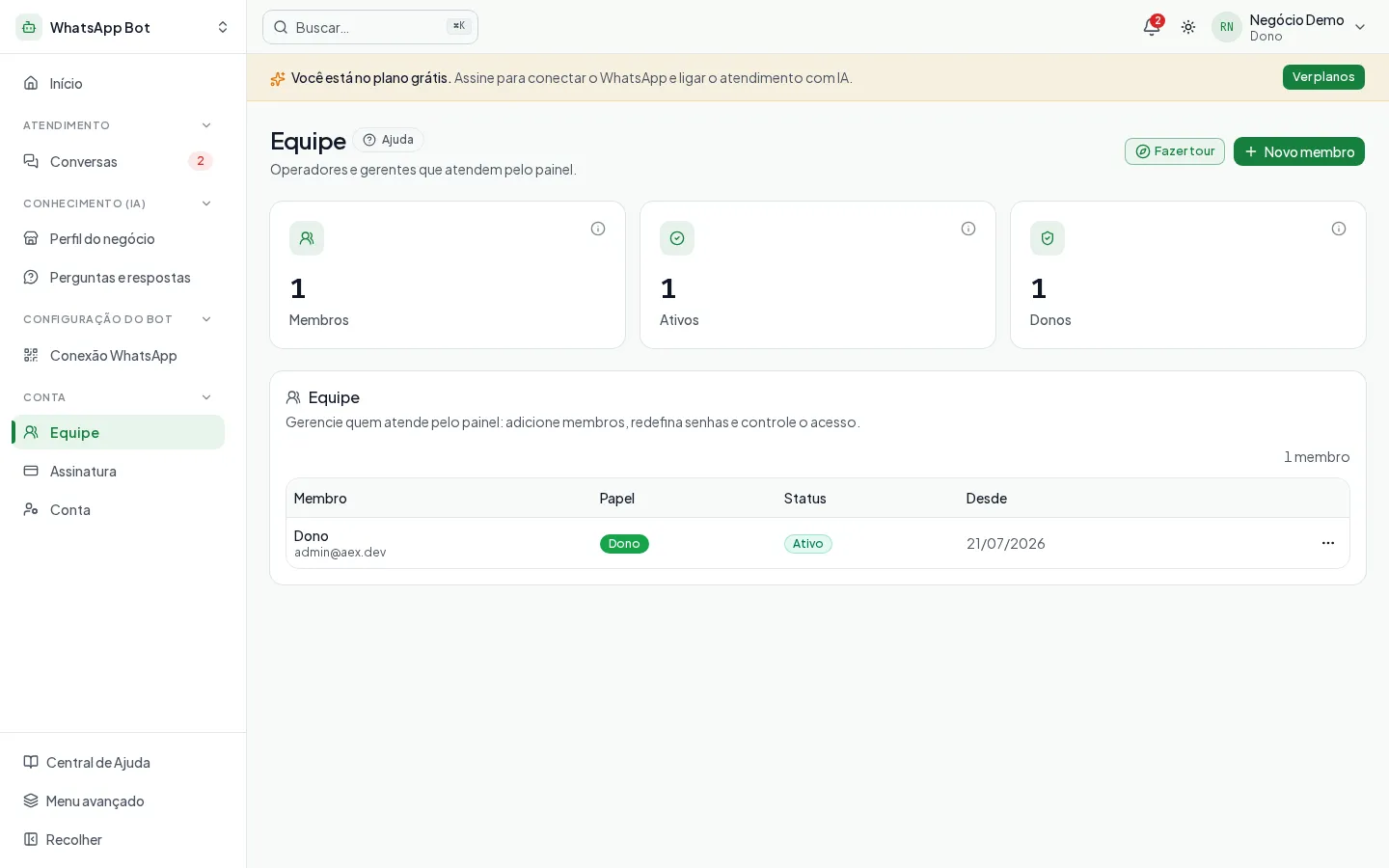The width and height of the screenshot is (1389, 868).
Task: Click the Ajuda help chip
Action: tap(388, 140)
